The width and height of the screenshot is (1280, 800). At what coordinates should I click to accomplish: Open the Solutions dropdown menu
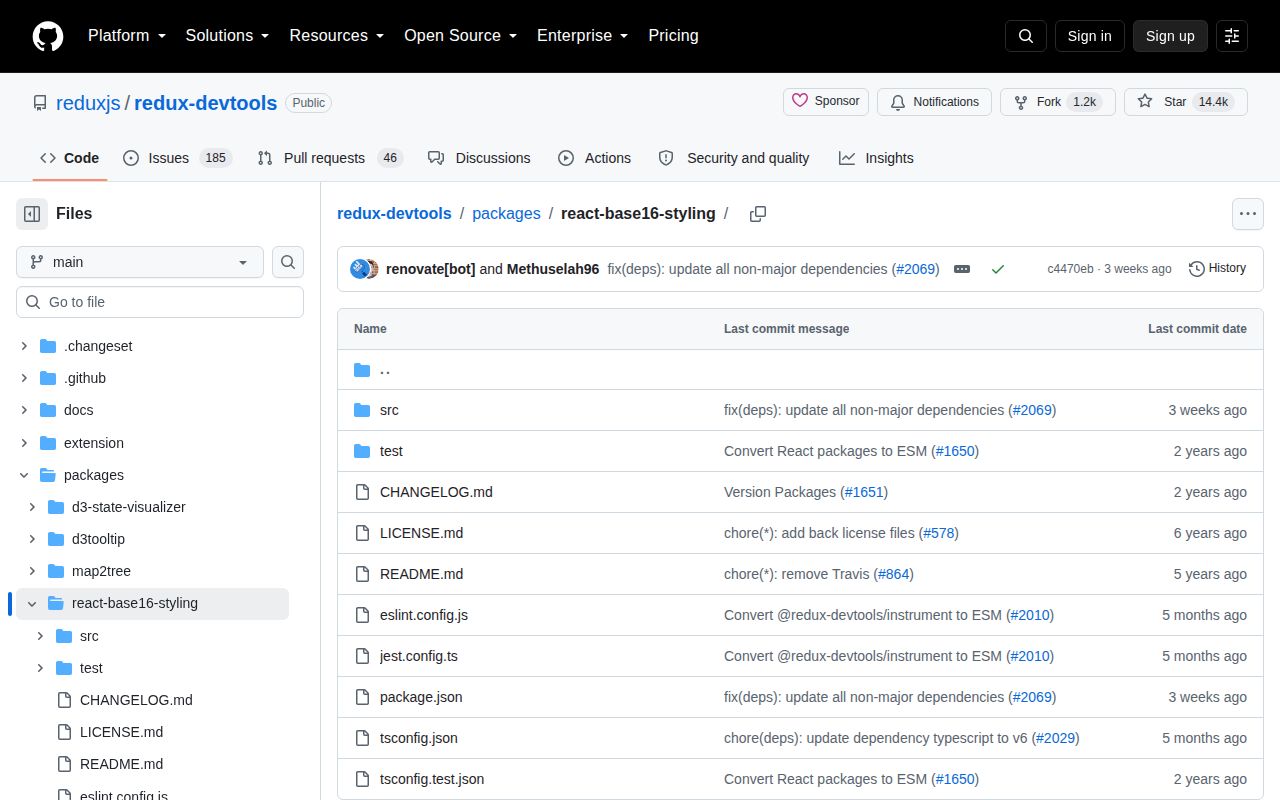pos(227,35)
